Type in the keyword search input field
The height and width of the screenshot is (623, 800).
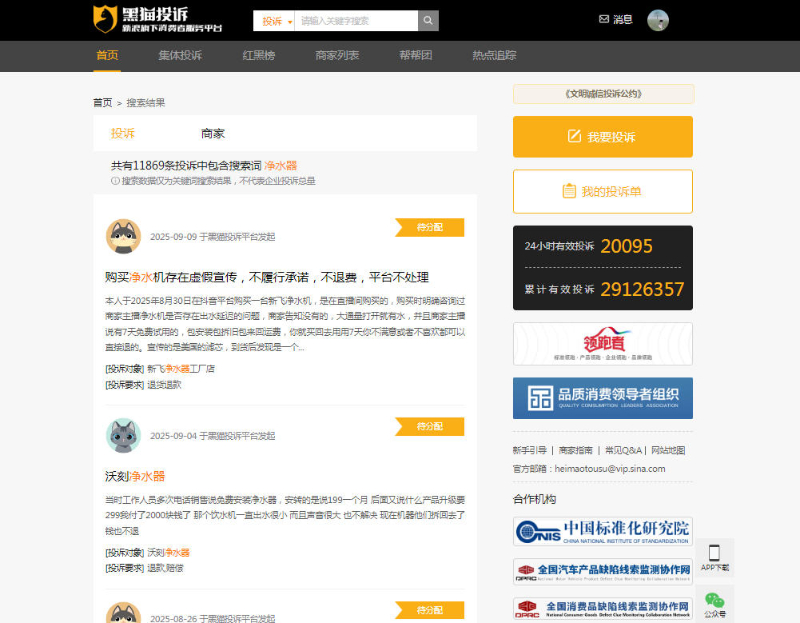[355, 20]
